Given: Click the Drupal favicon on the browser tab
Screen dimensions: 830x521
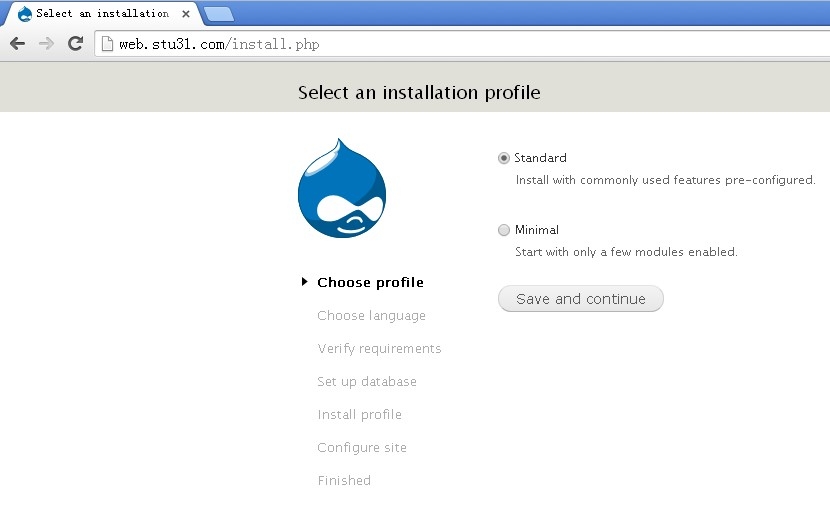Looking at the screenshot, I should (25, 14).
